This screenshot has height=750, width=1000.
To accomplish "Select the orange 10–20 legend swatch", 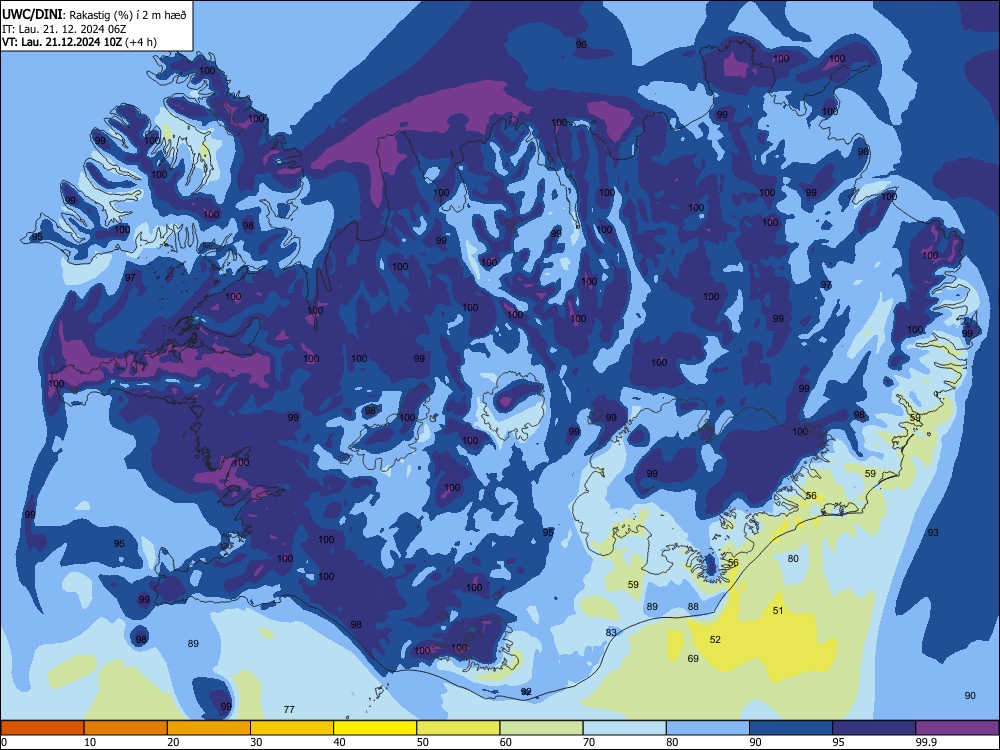I will click(x=126, y=728).
